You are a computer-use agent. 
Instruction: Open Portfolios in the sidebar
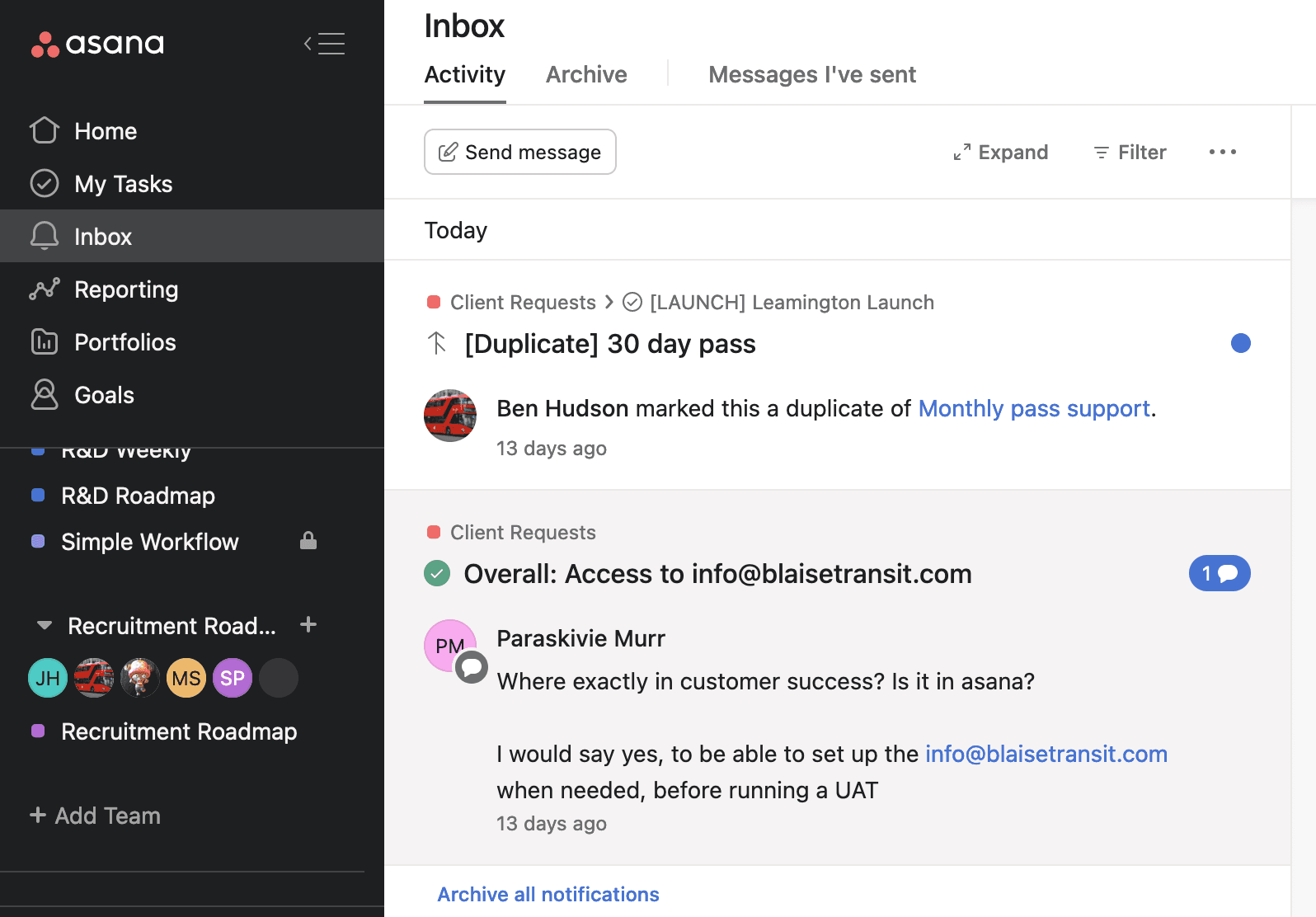[x=192, y=341]
